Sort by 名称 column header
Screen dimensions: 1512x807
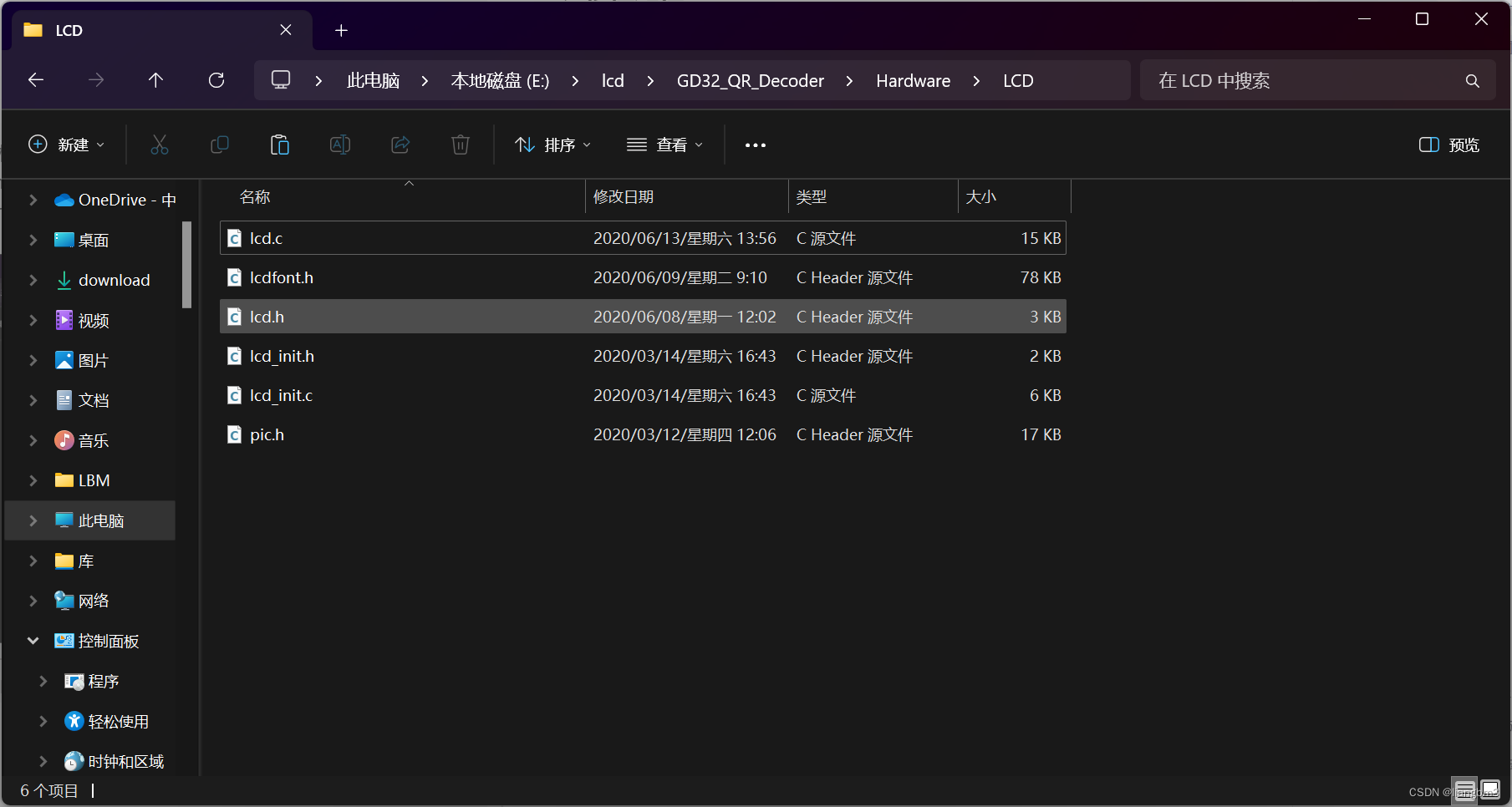coord(402,197)
